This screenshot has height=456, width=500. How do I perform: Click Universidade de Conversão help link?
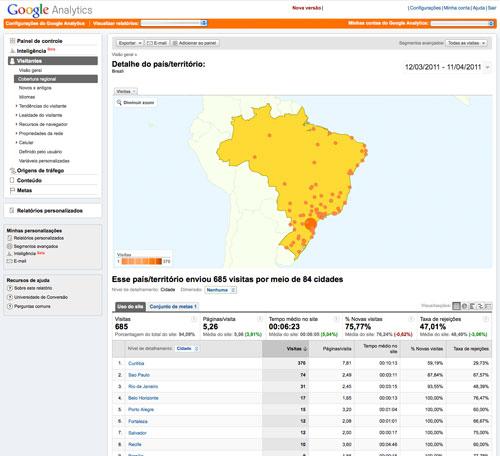(41, 297)
